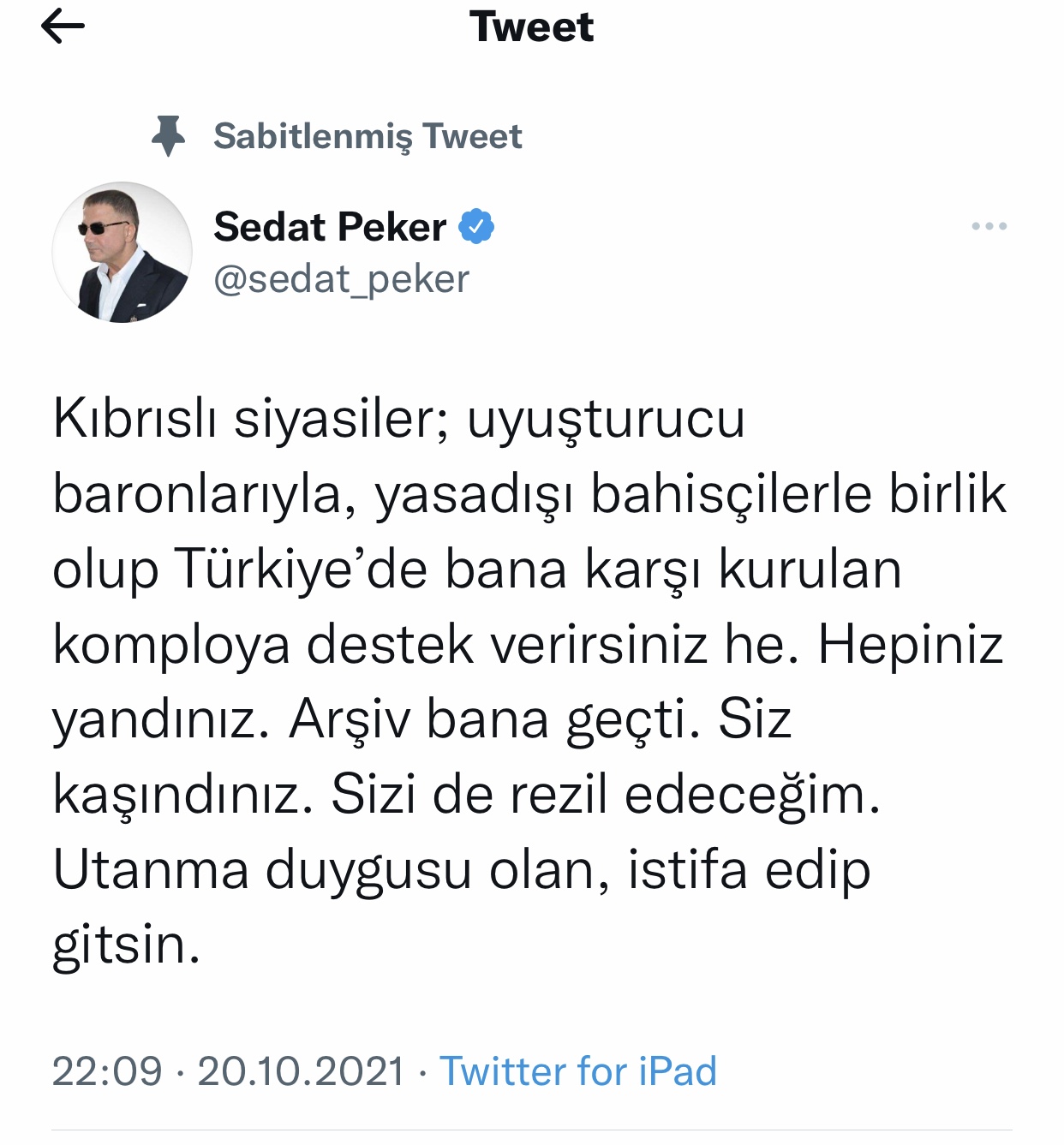Viewport: 1064px width, 1145px height.
Task: Open the three-dot more options menu
Action: pos(989,227)
